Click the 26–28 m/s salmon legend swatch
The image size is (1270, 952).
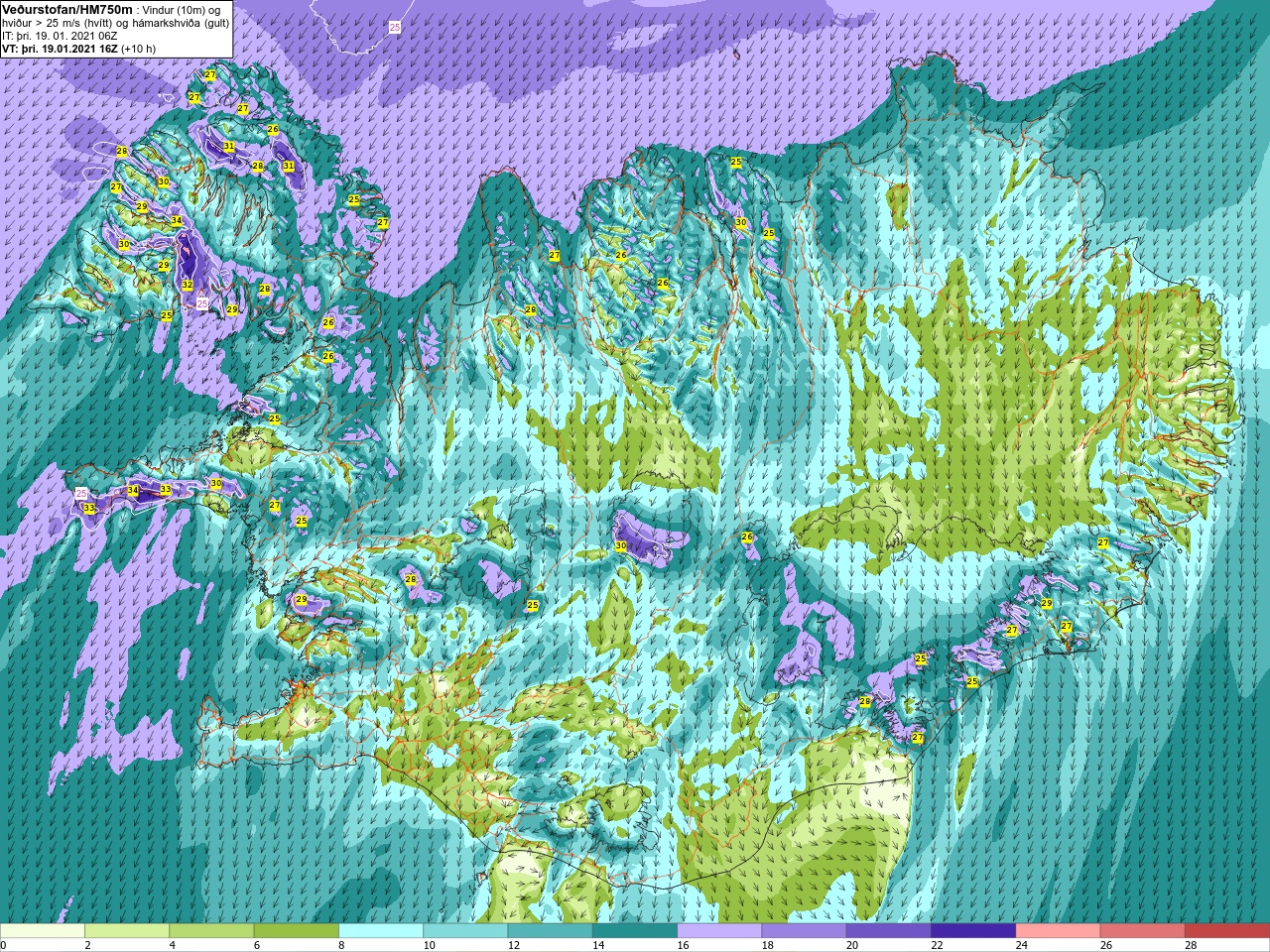click(1142, 931)
